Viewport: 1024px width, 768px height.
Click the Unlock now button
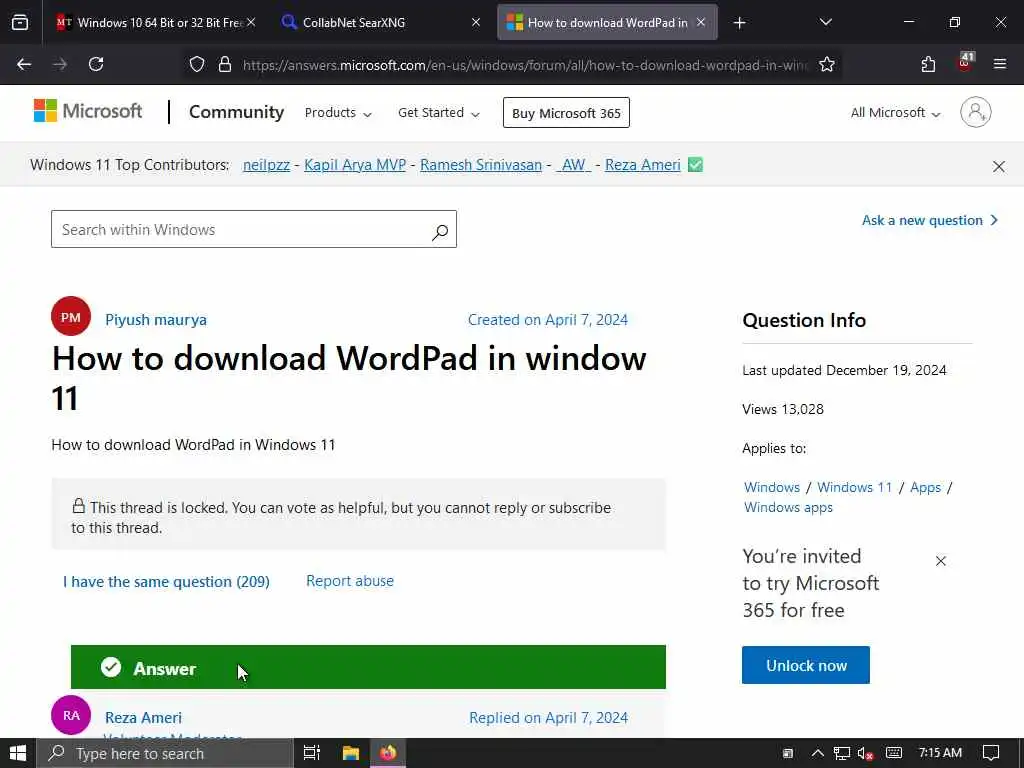[x=806, y=665]
